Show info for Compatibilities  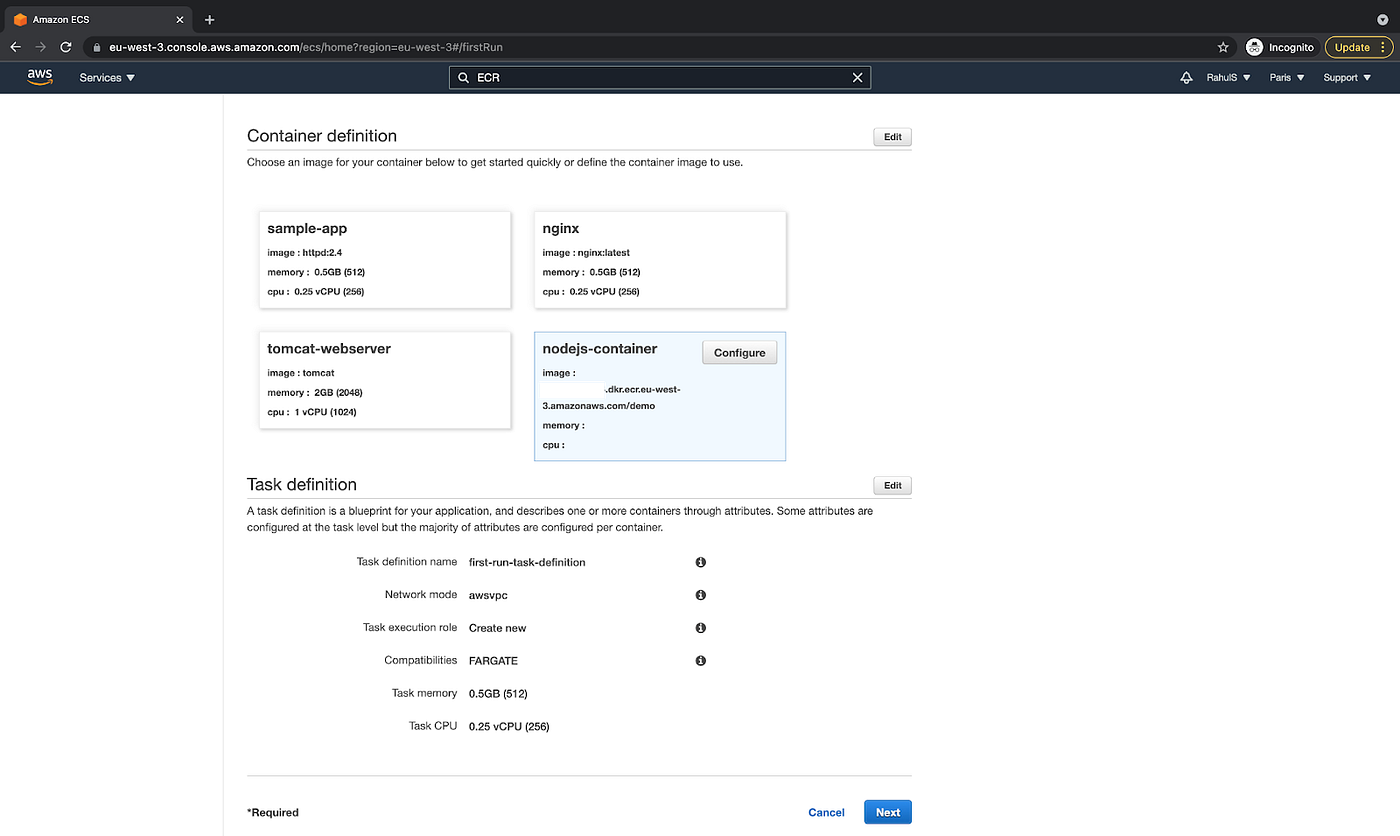pos(700,661)
